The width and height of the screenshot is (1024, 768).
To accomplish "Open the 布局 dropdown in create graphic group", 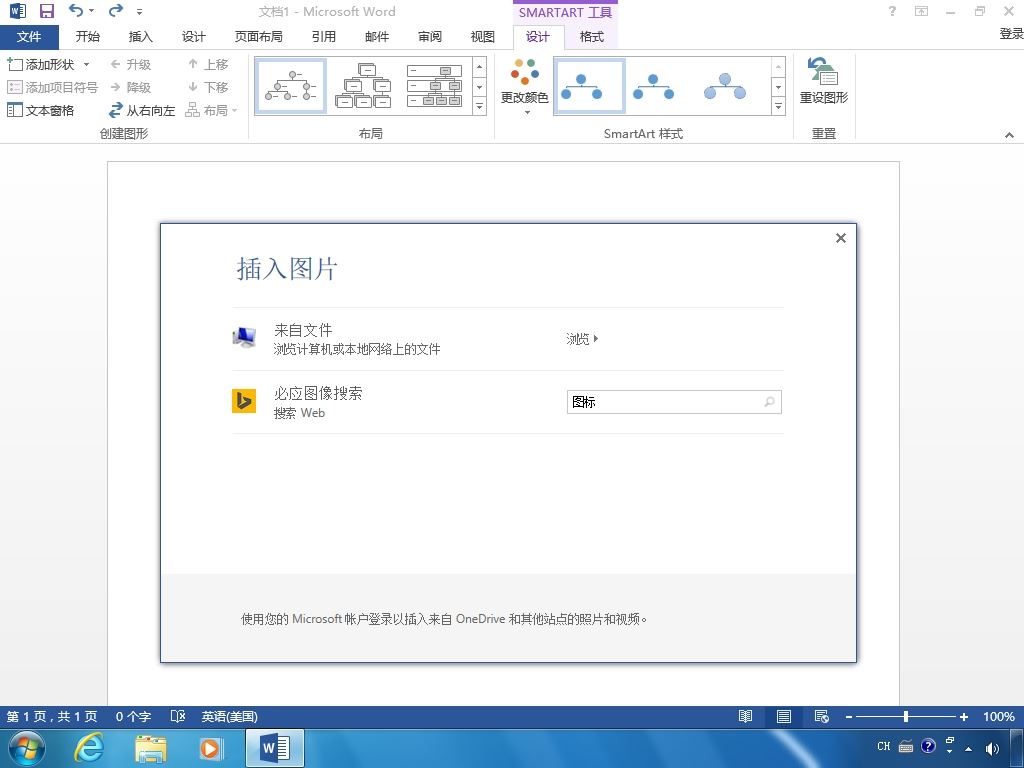I will pos(212,110).
